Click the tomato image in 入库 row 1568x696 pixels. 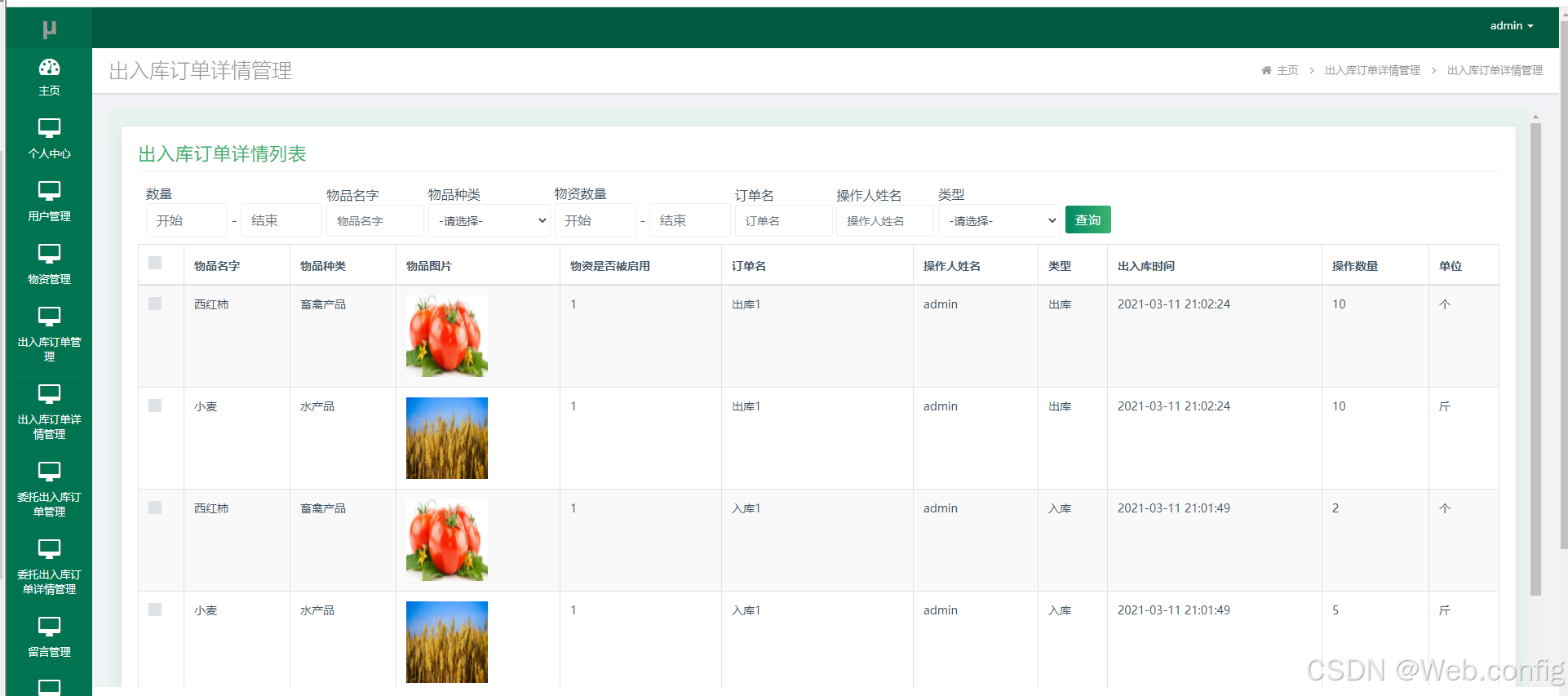click(x=447, y=540)
